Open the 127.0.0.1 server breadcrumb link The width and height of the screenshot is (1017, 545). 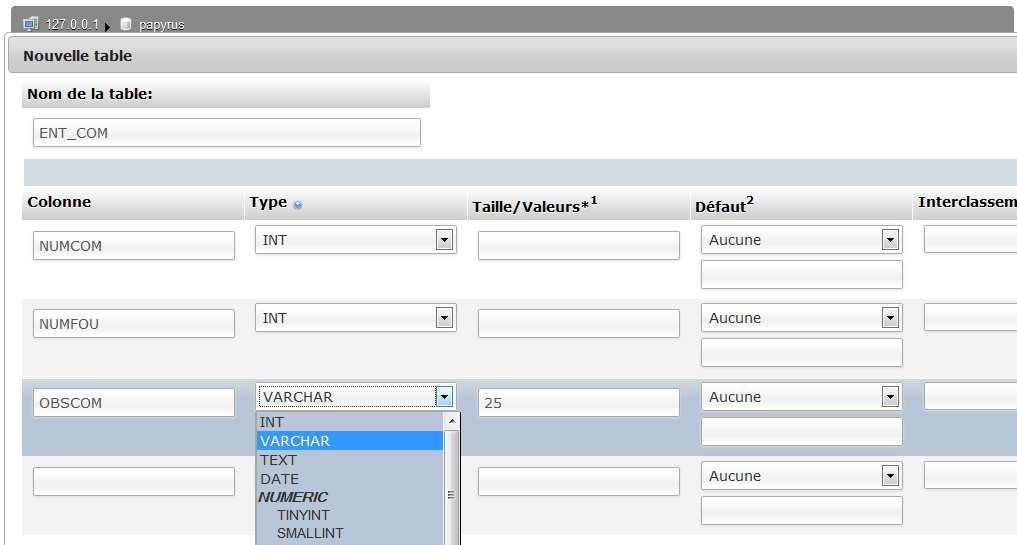click(x=72, y=24)
